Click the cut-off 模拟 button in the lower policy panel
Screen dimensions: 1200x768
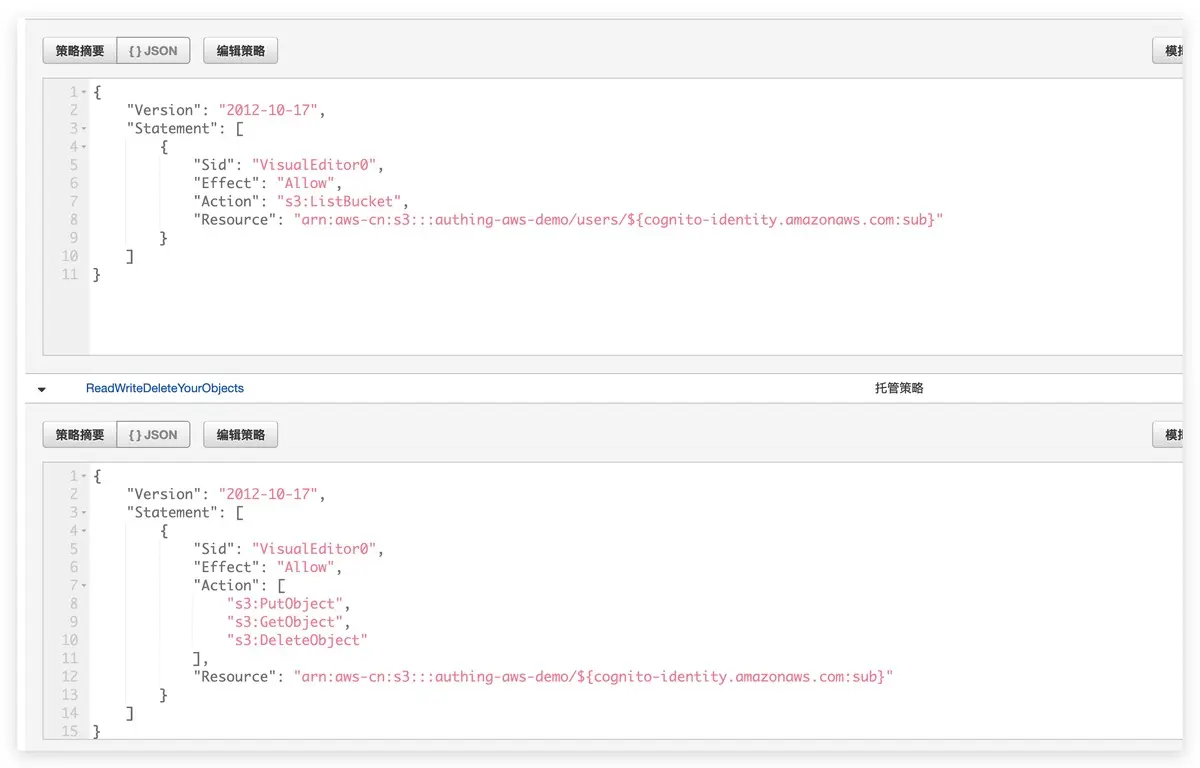pyautogui.click(x=1168, y=435)
